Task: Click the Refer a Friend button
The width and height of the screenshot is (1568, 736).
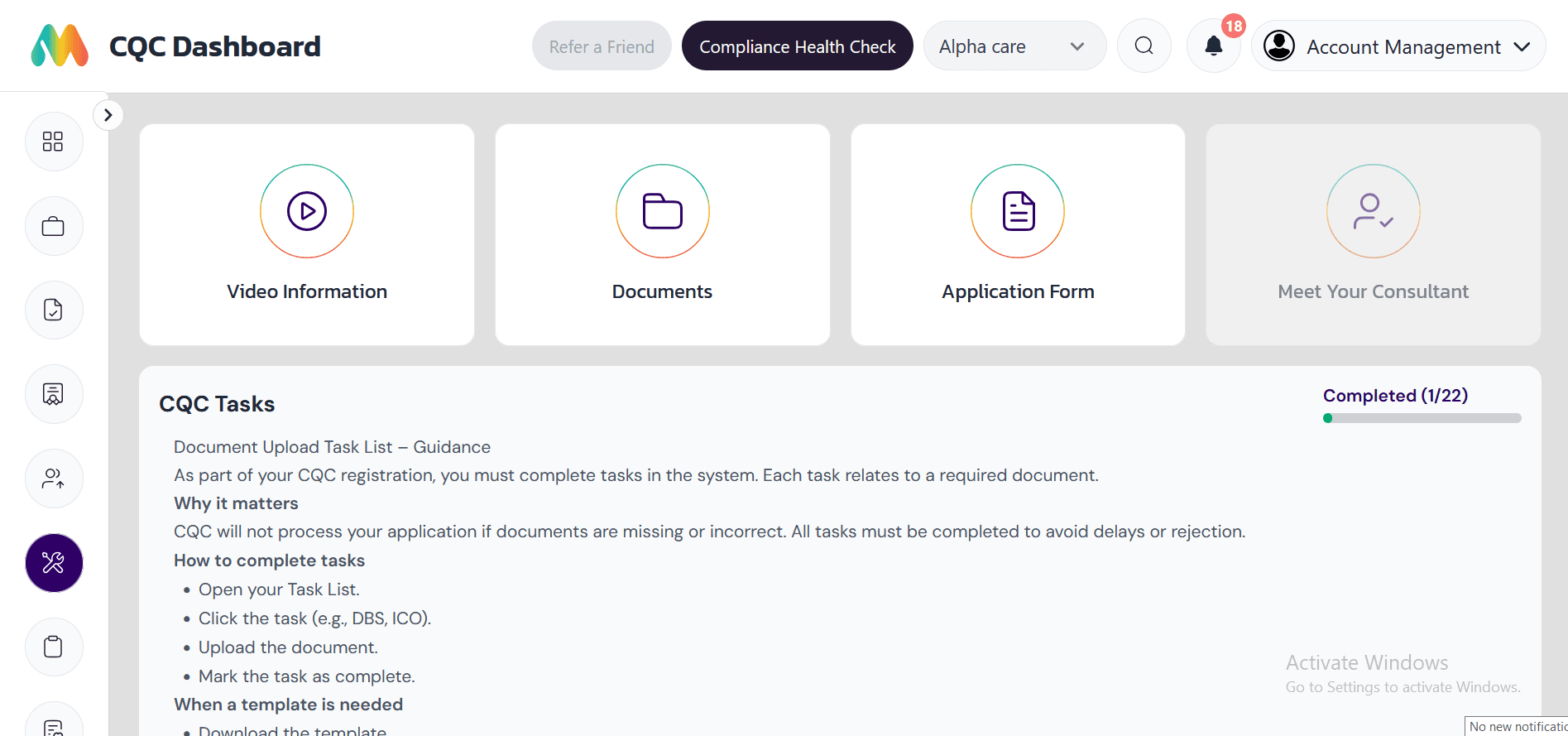Action: tap(602, 46)
